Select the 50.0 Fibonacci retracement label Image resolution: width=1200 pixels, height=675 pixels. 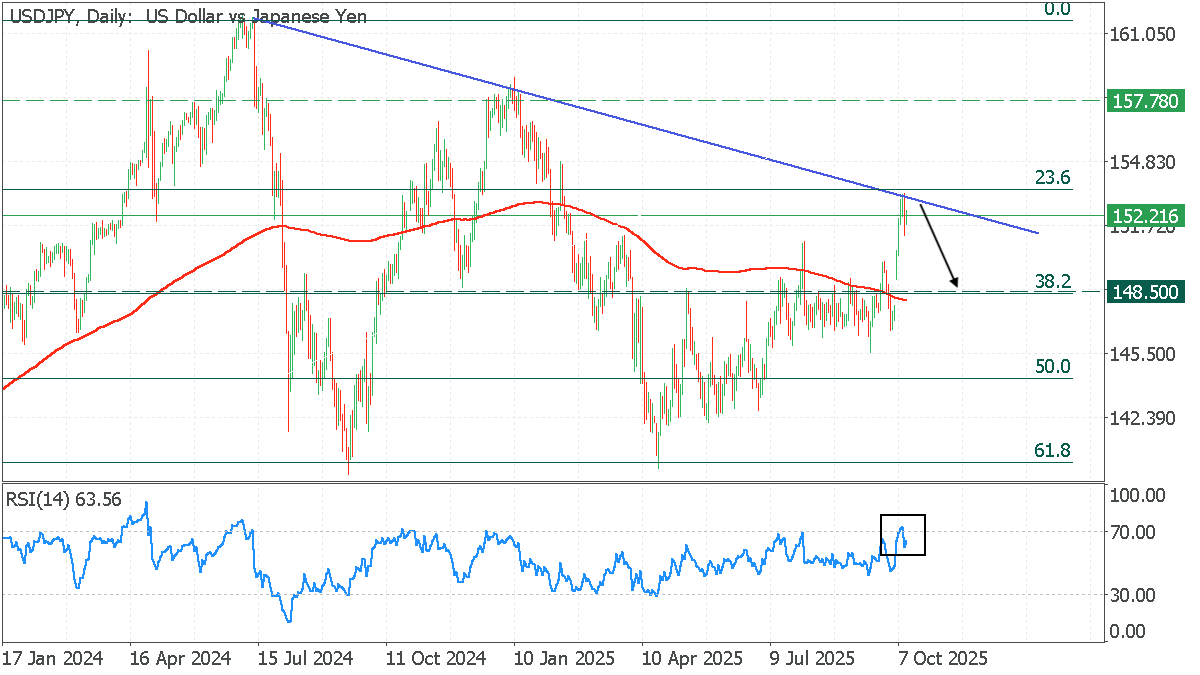tap(1052, 367)
